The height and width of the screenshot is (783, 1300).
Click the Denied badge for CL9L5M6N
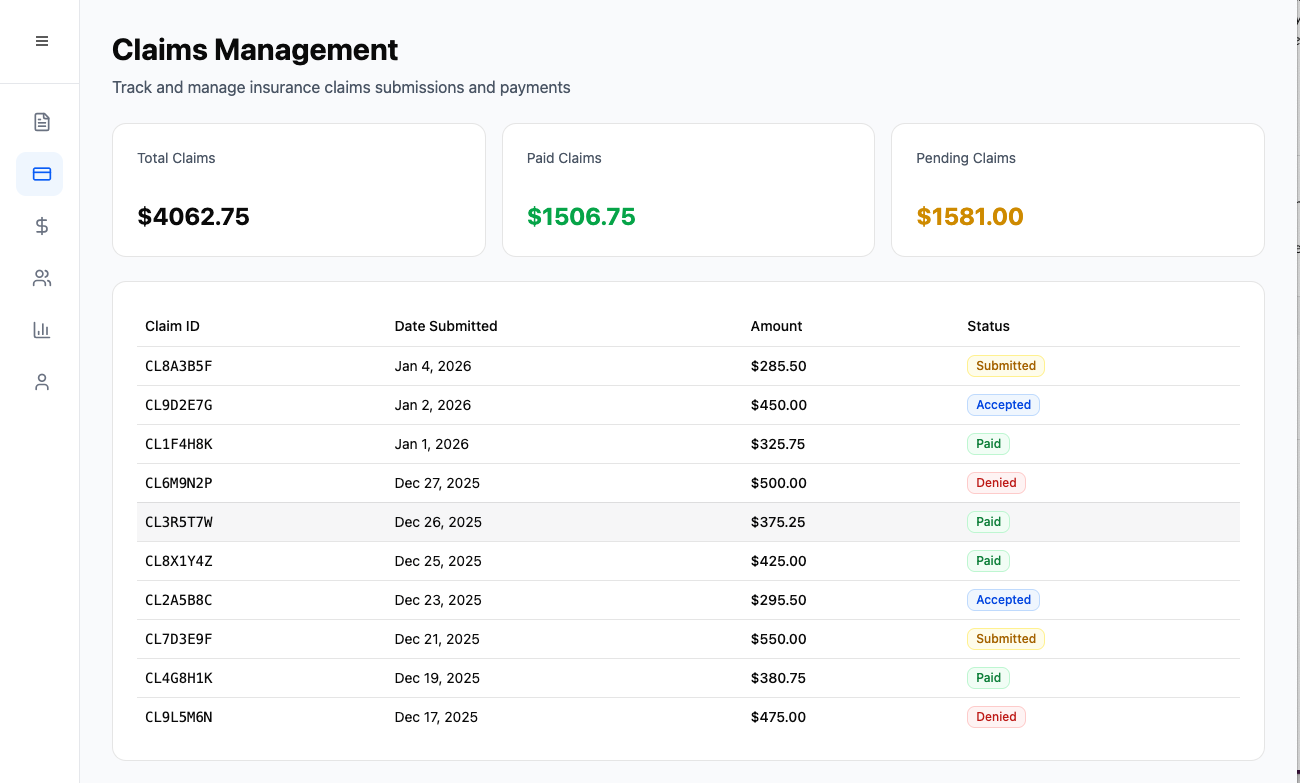click(x=996, y=717)
